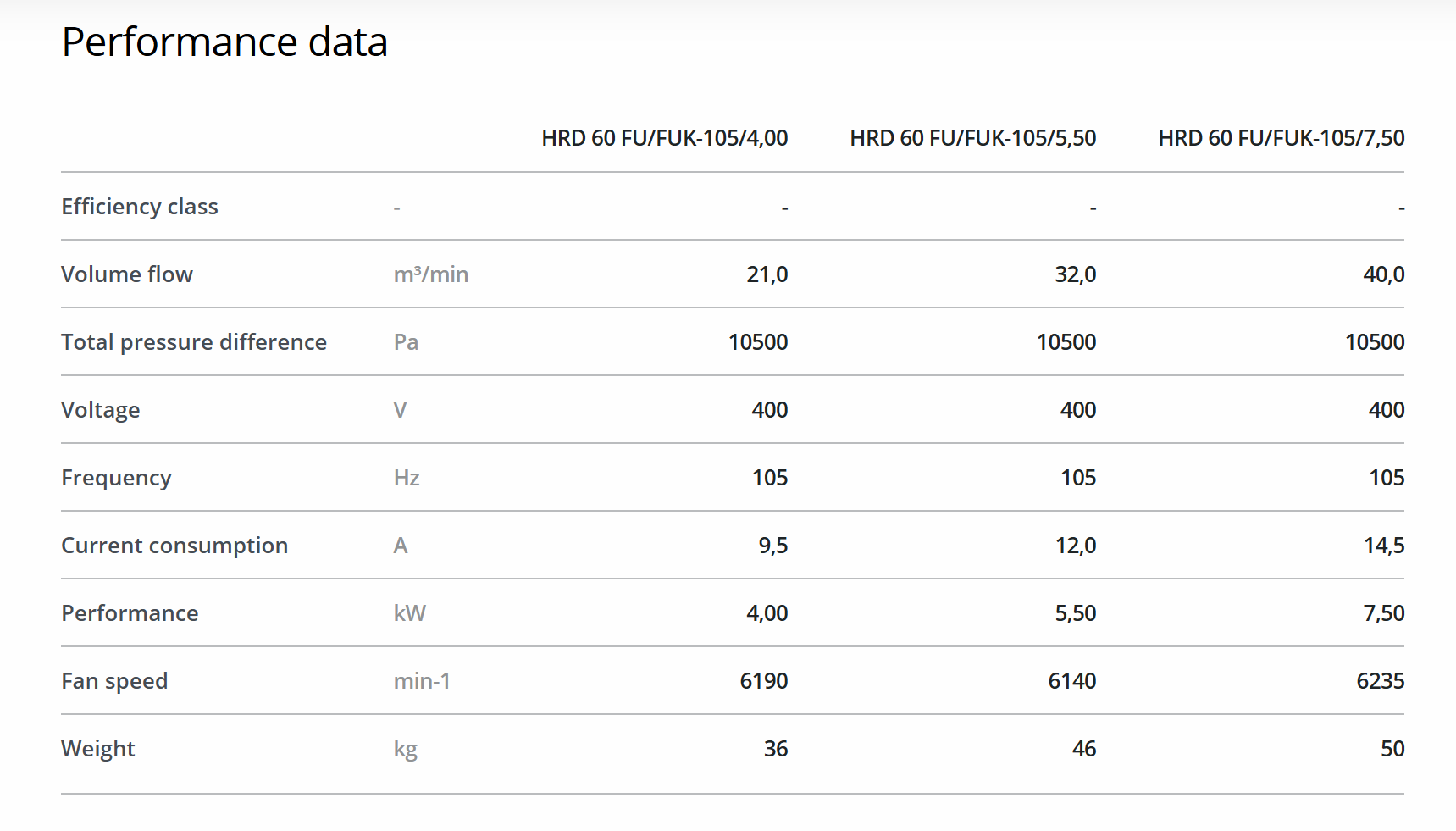Click the Current consumption row label
Screen dimensions: 1456x831
click(x=174, y=546)
